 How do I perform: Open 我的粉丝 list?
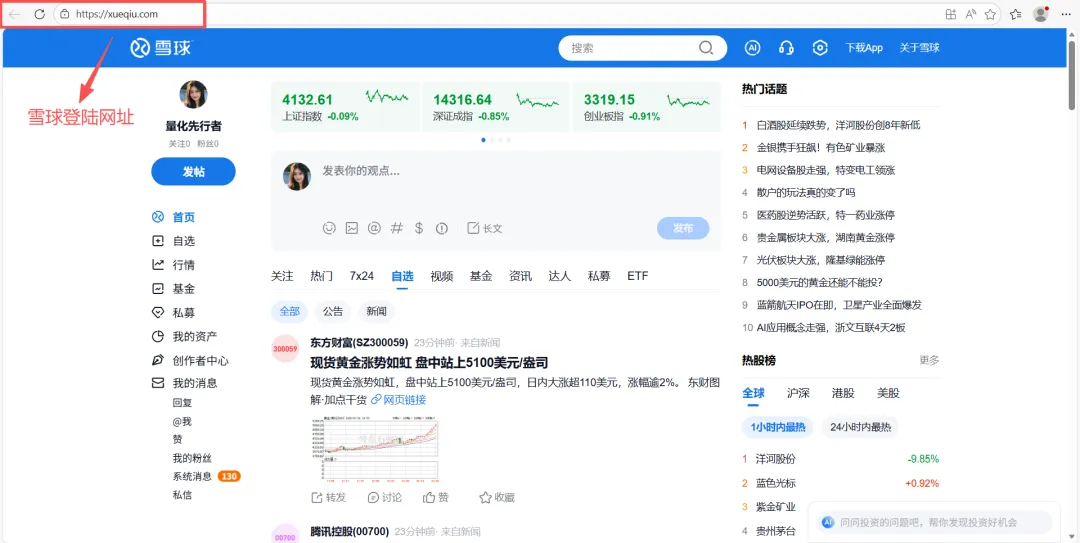(192, 458)
